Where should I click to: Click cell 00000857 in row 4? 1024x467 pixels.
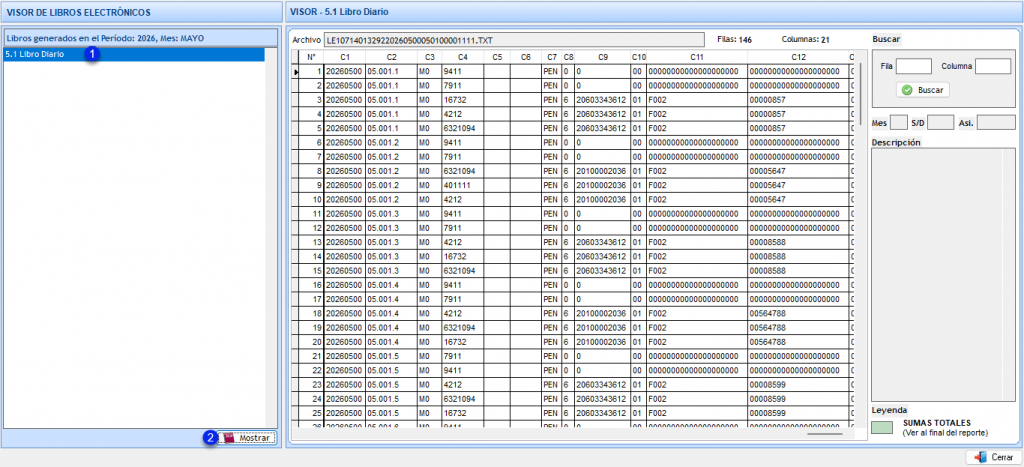tap(798, 114)
